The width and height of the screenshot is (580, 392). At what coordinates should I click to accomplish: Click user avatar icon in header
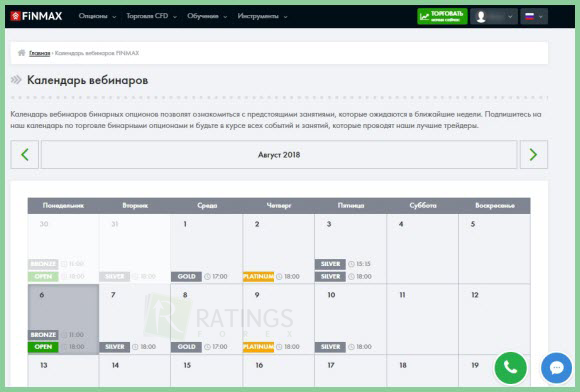tap(481, 17)
